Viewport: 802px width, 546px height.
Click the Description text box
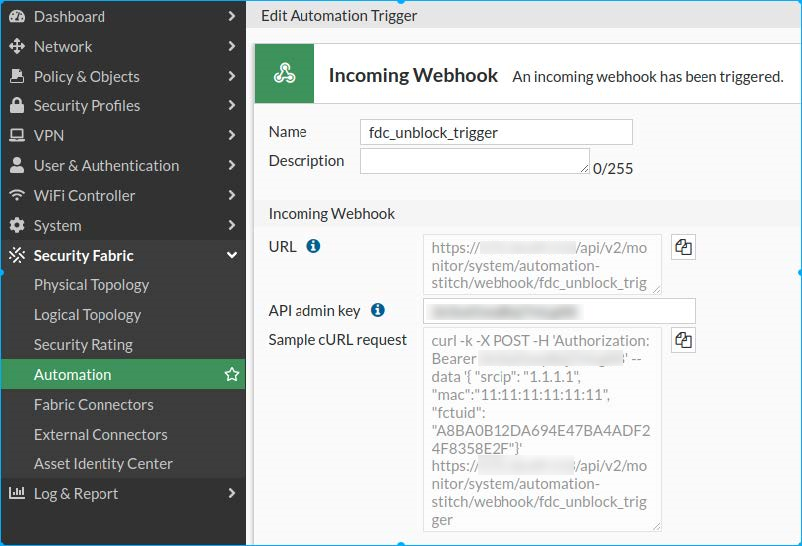click(474, 162)
